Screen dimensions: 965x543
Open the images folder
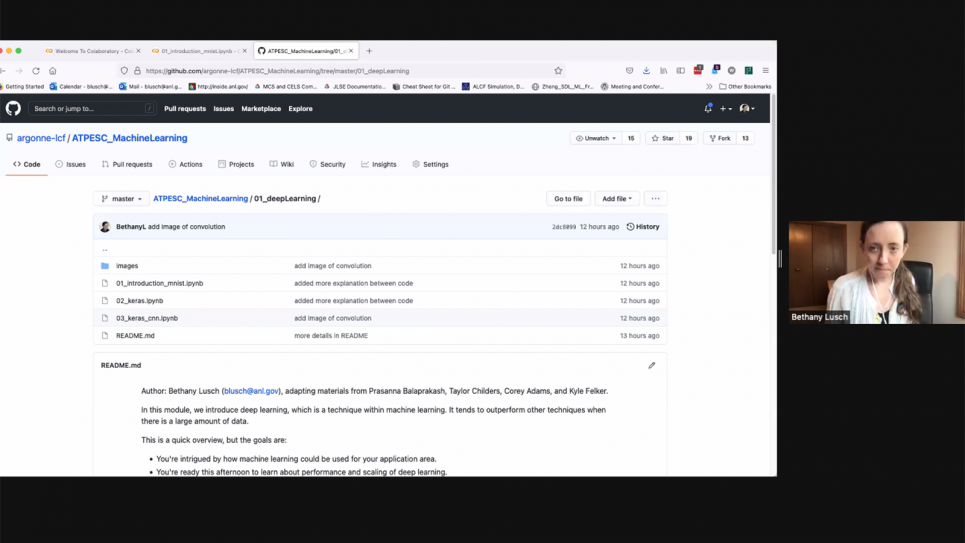click(127, 266)
